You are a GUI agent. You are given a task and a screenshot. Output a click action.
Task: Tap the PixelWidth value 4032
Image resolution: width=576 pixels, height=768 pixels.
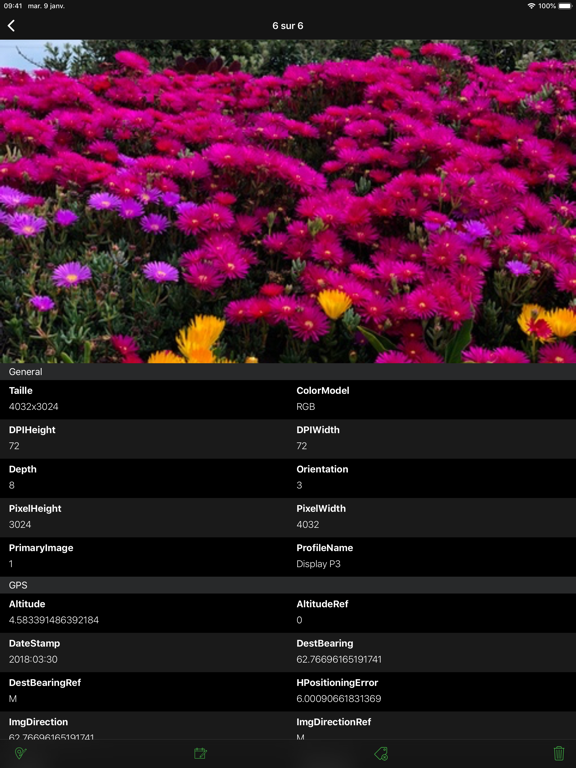(x=308, y=525)
